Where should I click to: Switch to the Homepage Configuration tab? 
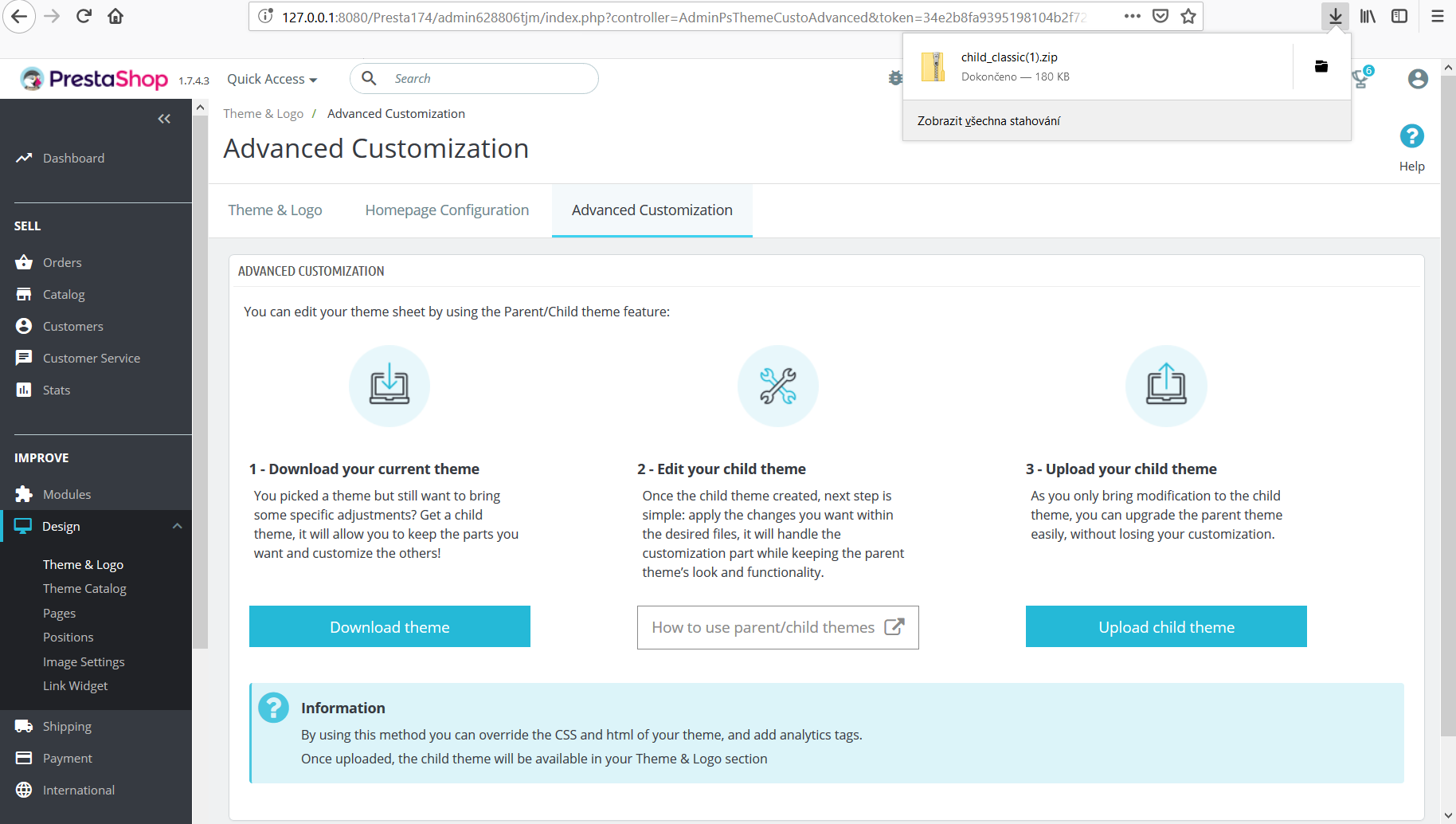(446, 210)
